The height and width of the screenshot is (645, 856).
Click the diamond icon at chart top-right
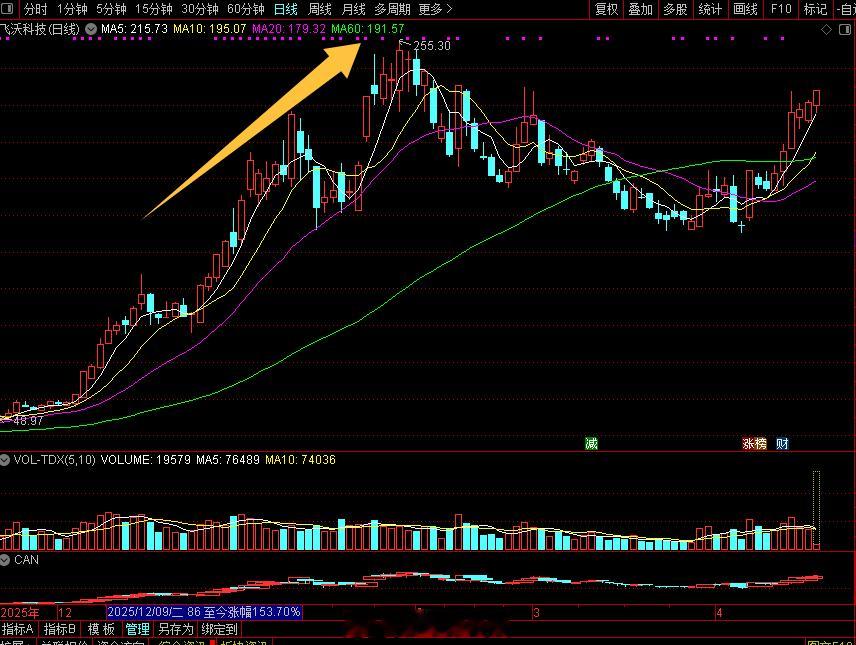coord(827,30)
